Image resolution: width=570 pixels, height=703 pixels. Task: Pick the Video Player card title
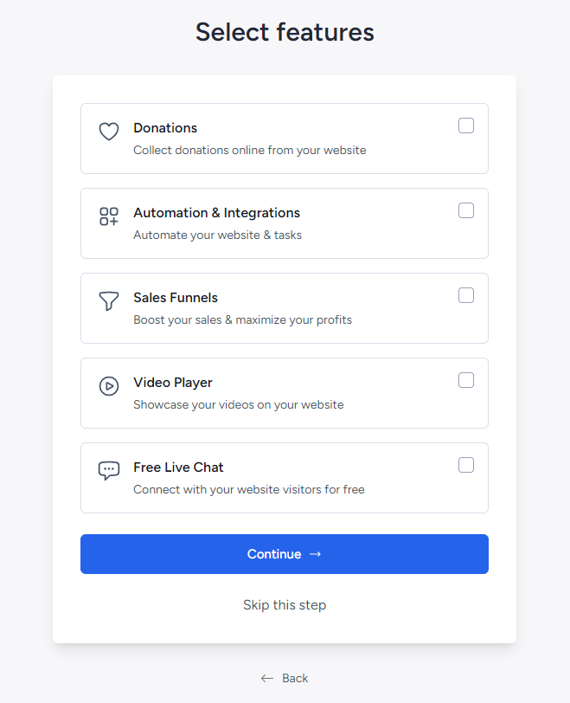click(x=173, y=383)
